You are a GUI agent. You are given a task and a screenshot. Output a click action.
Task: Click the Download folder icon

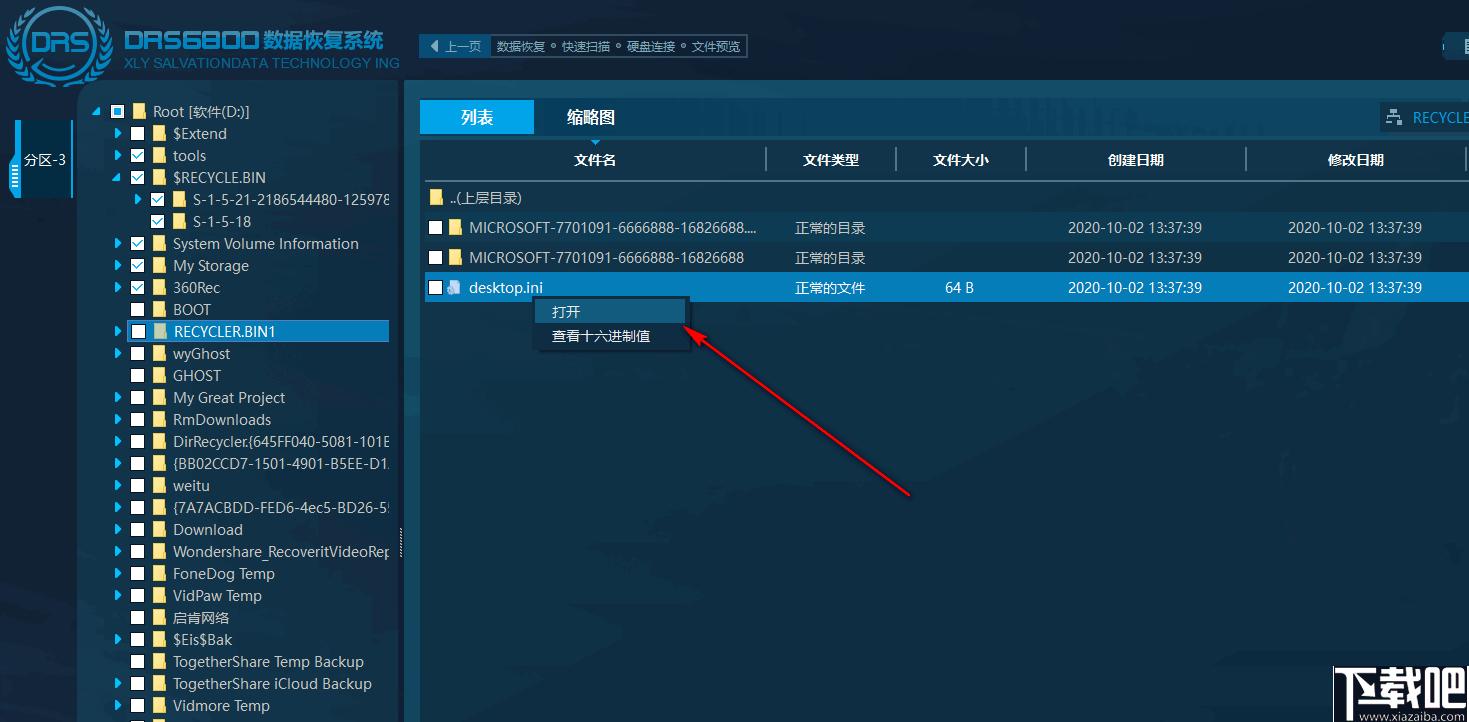160,530
